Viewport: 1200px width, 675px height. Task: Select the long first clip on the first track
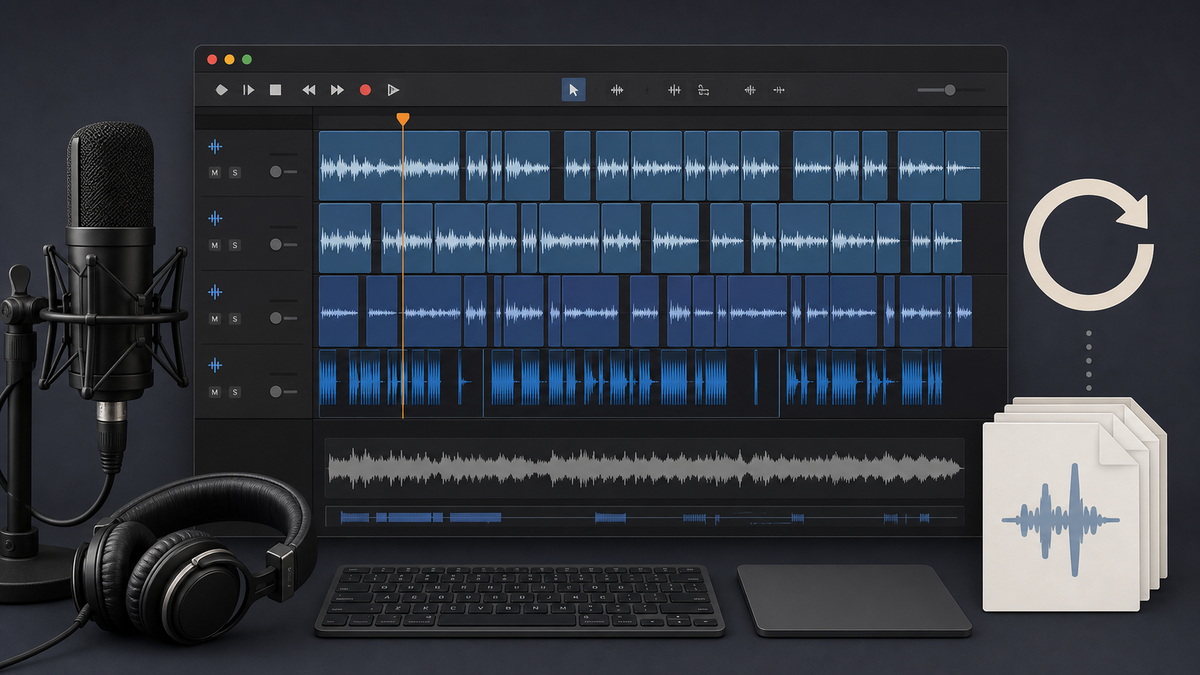tap(389, 165)
